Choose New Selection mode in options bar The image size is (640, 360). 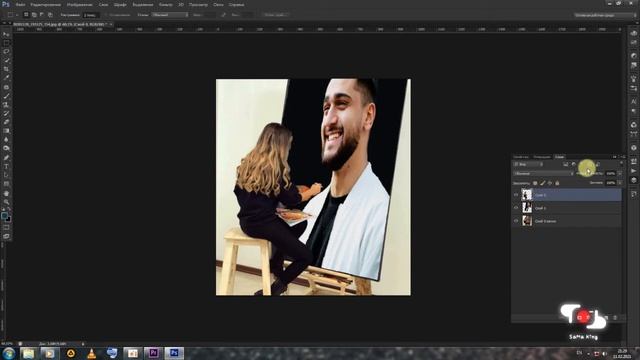26,15
